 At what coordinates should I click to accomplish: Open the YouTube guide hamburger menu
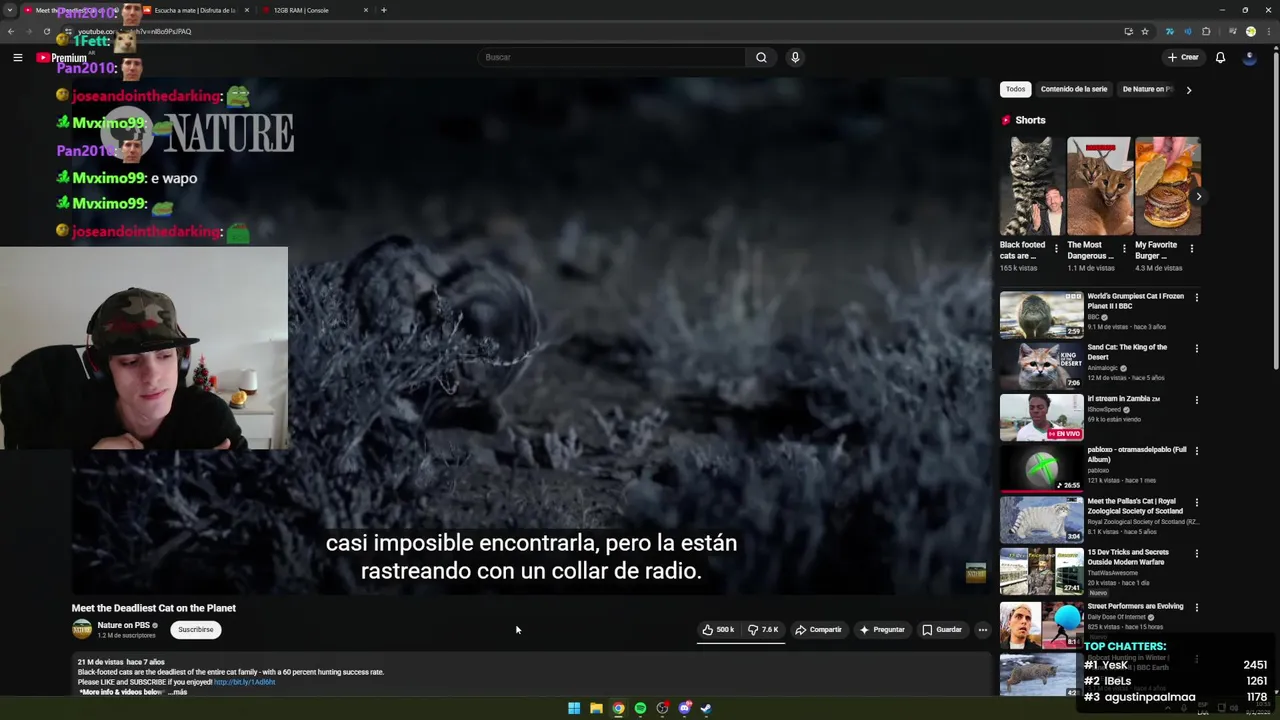click(x=17, y=58)
